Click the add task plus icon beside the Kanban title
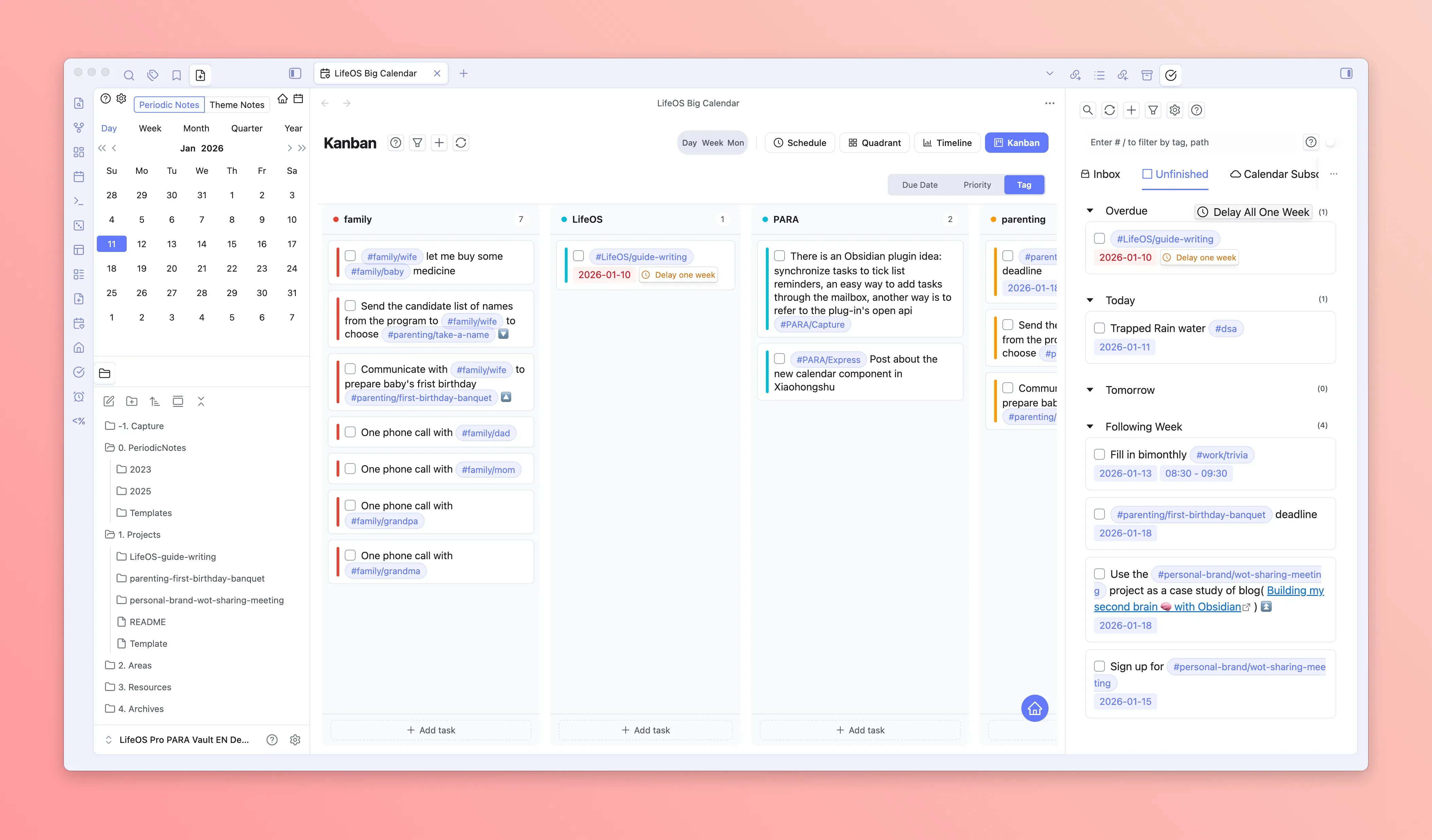The image size is (1432, 840). [x=439, y=143]
